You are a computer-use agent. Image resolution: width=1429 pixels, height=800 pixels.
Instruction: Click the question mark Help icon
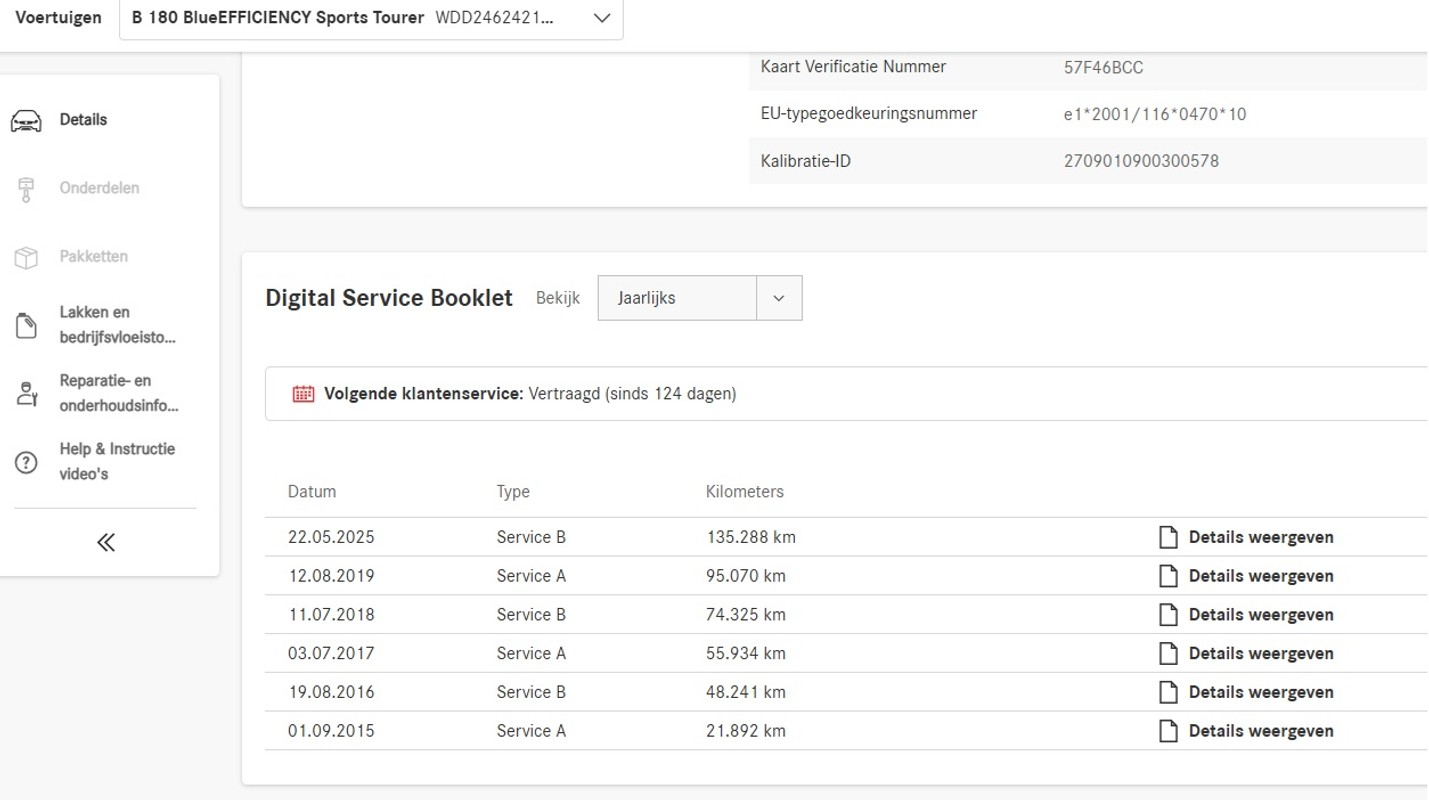(x=26, y=462)
